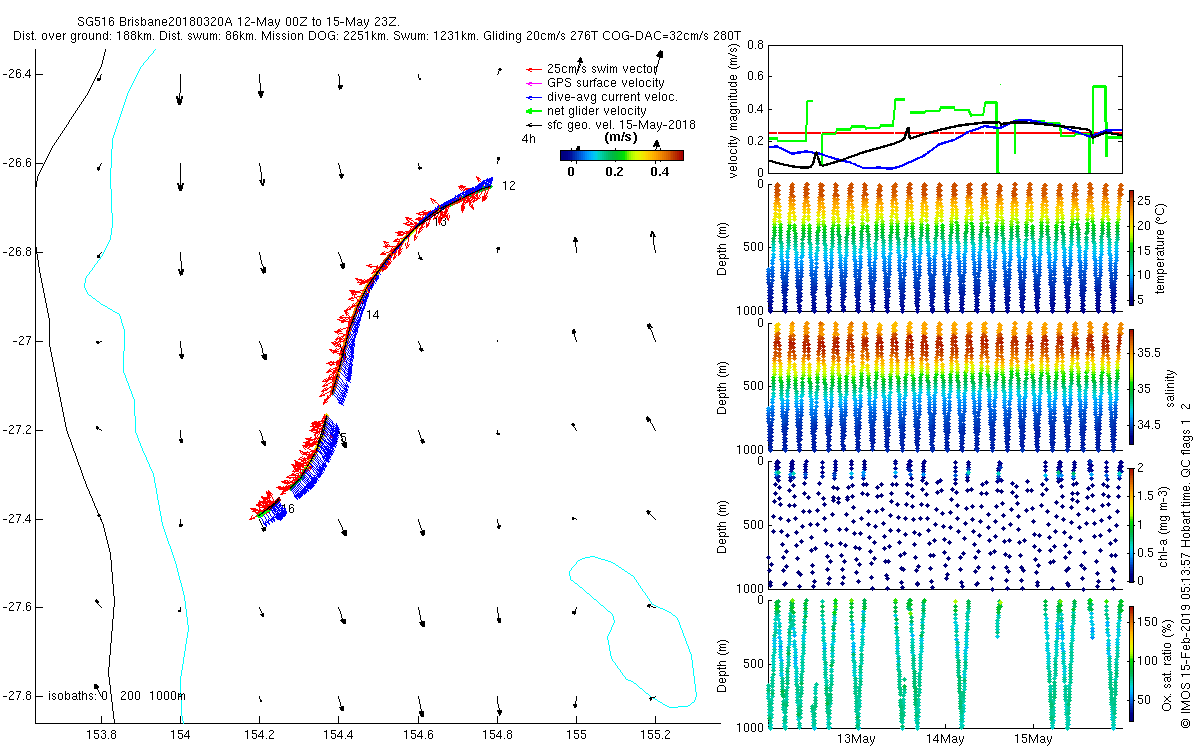
Task: Click the 'isobaths: 0 200 1000m' label
Action: click(117, 696)
